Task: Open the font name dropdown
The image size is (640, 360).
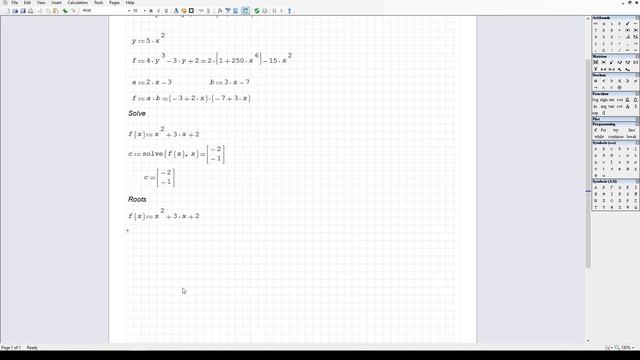Action: tap(129, 11)
